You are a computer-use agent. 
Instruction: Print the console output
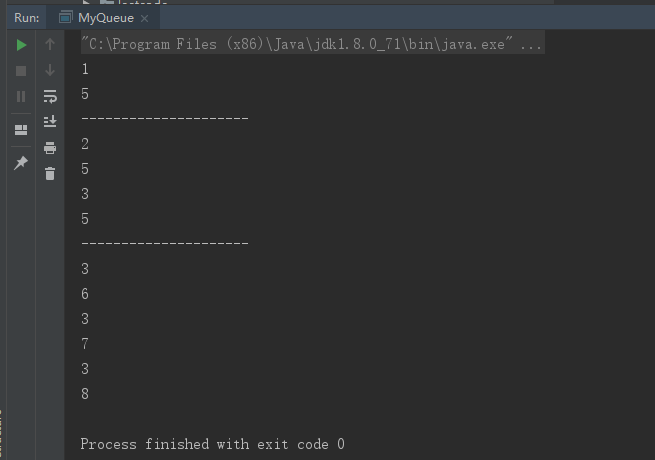pos(50,147)
